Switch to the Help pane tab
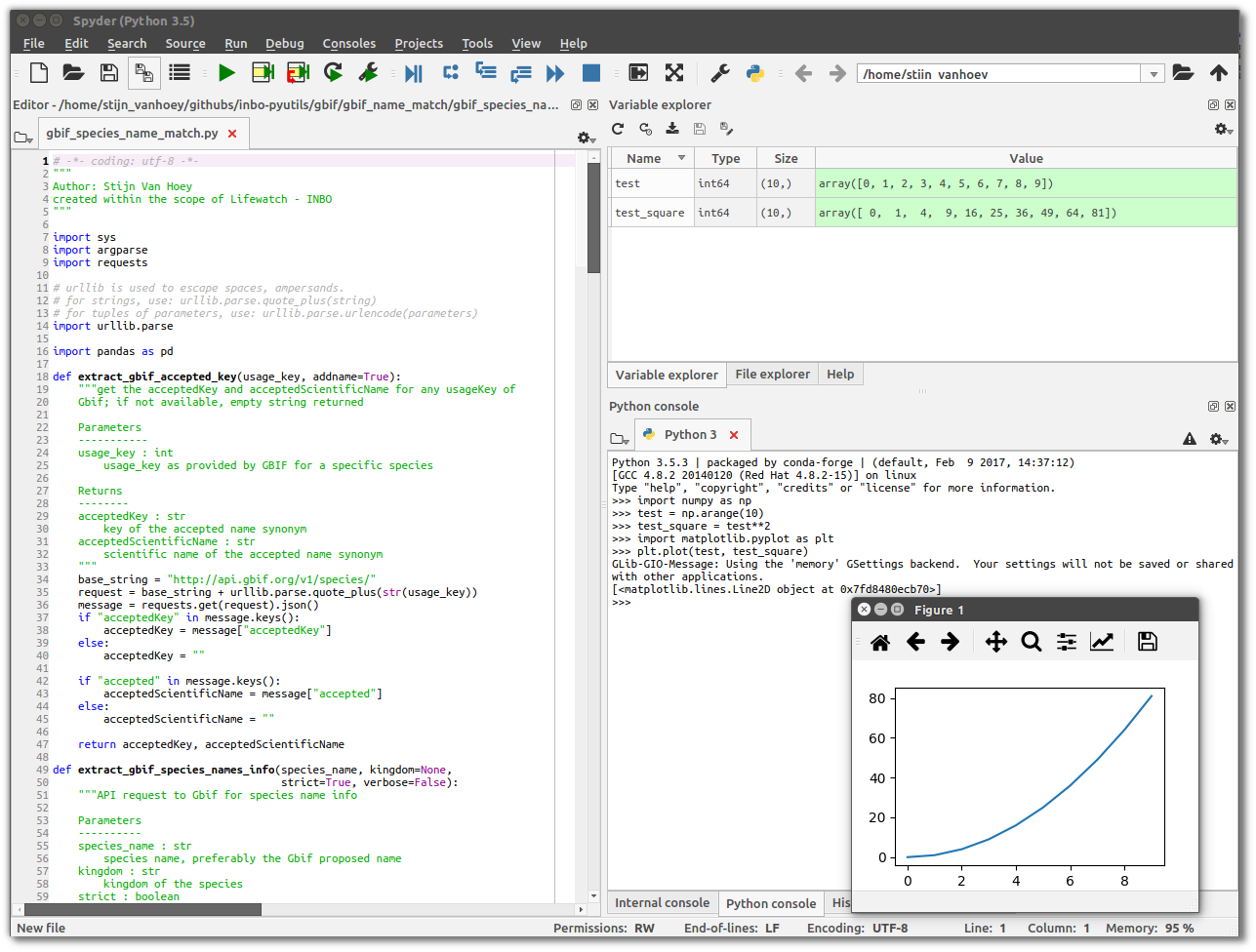 [x=840, y=375]
